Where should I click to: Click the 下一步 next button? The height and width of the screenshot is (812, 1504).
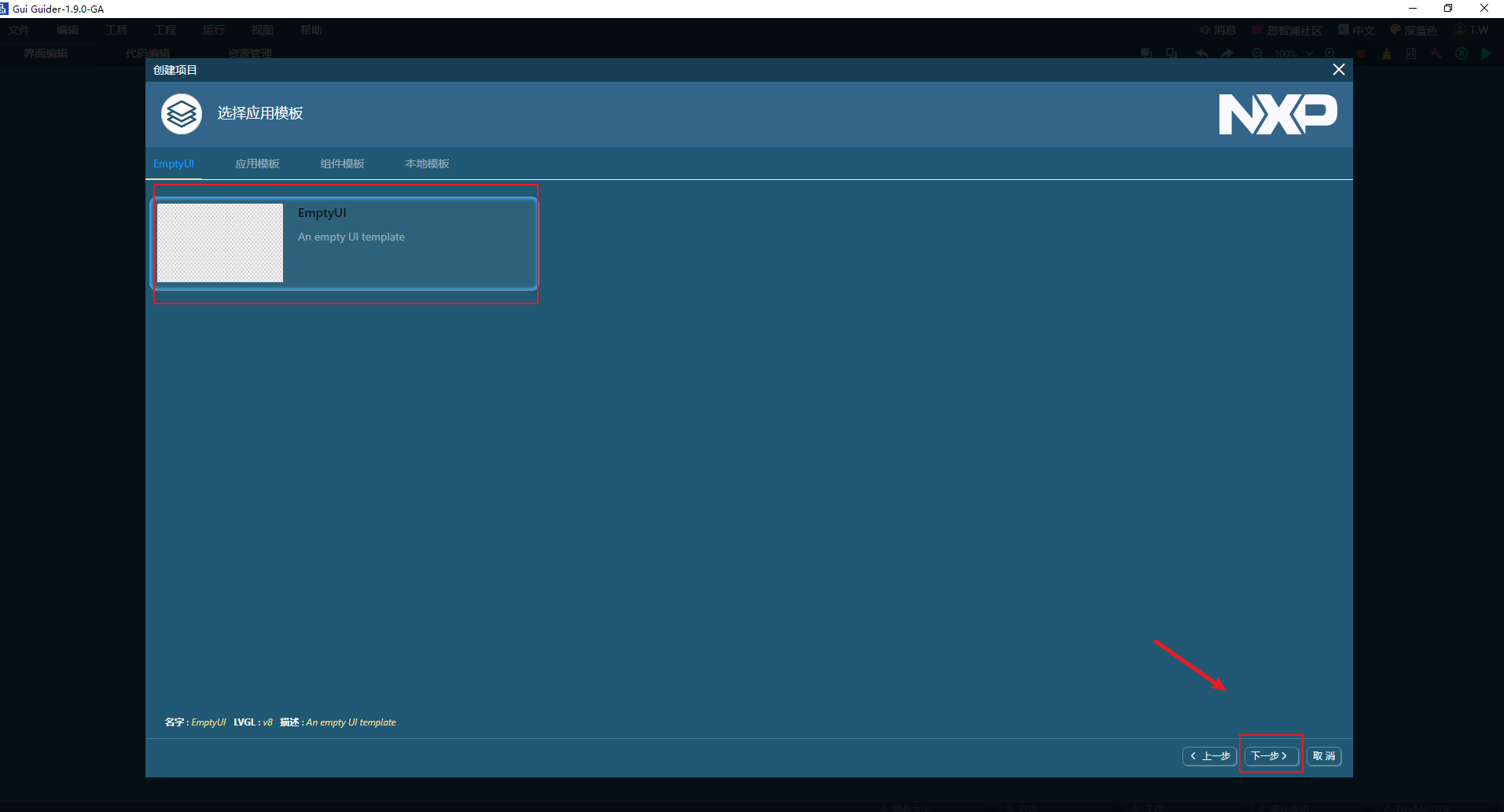point(1270,755)
